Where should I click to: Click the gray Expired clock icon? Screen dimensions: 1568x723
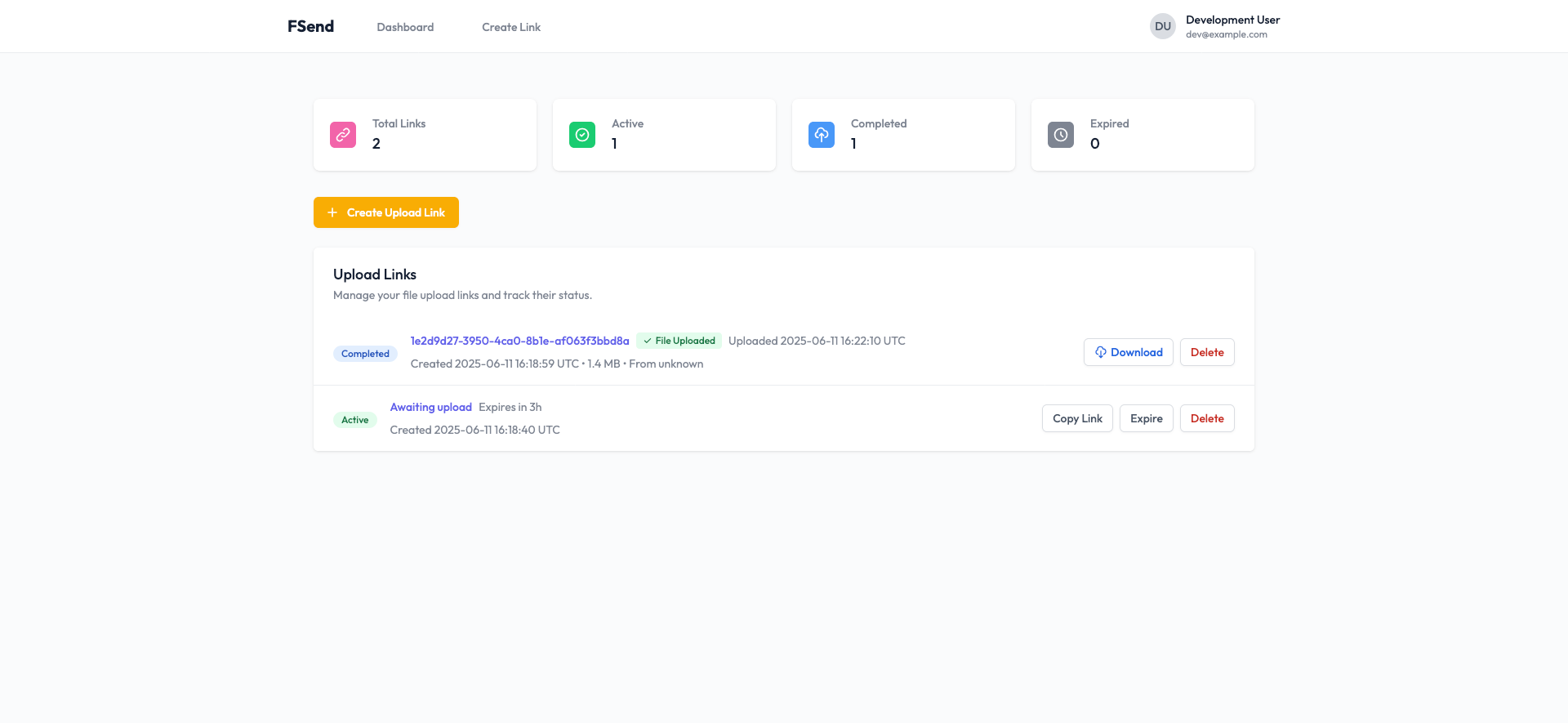1061,135
